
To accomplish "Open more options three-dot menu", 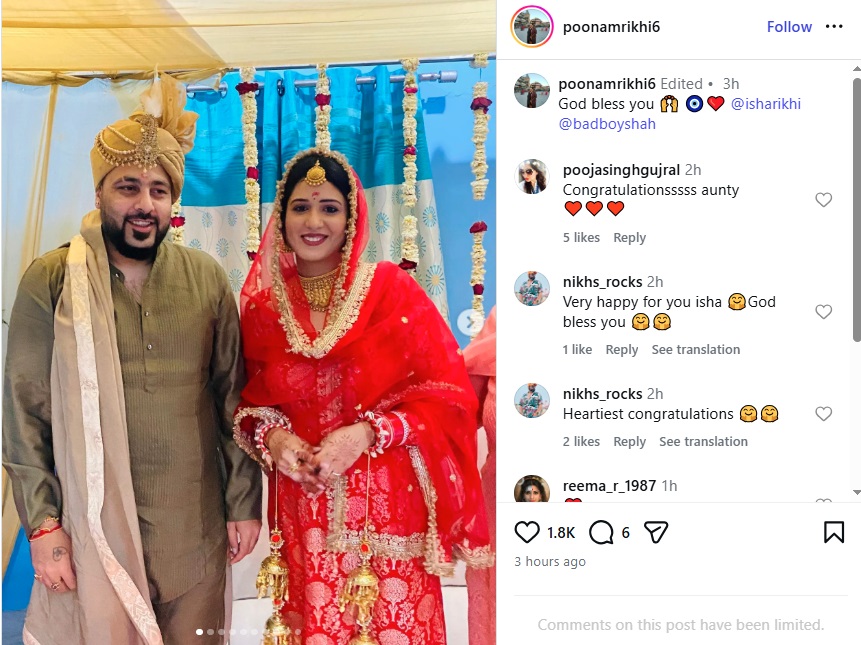I will [x=834, y=26].
